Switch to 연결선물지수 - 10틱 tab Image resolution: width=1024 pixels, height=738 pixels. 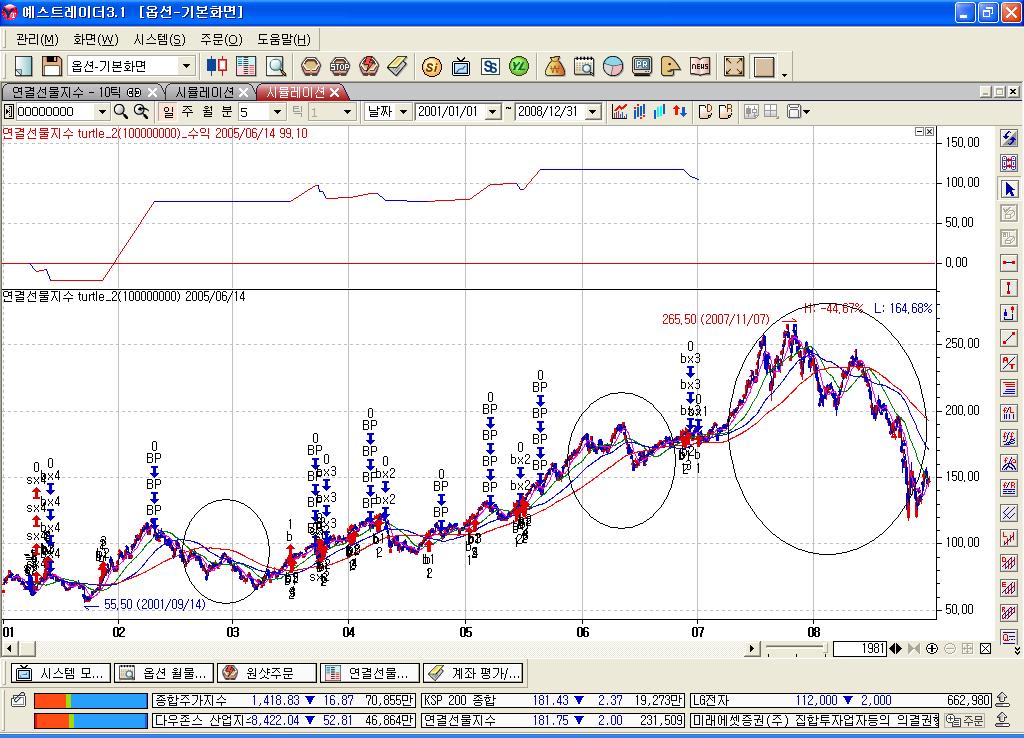[x=77, y=92]
